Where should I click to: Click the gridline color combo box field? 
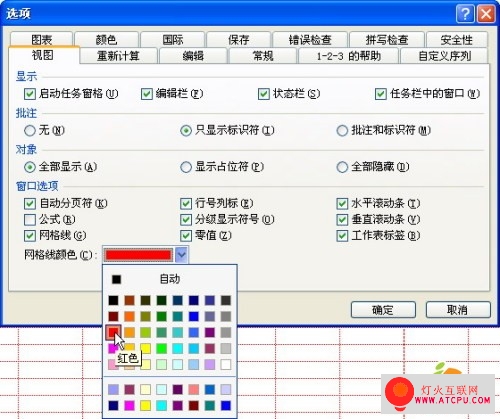tap(138, 255)
